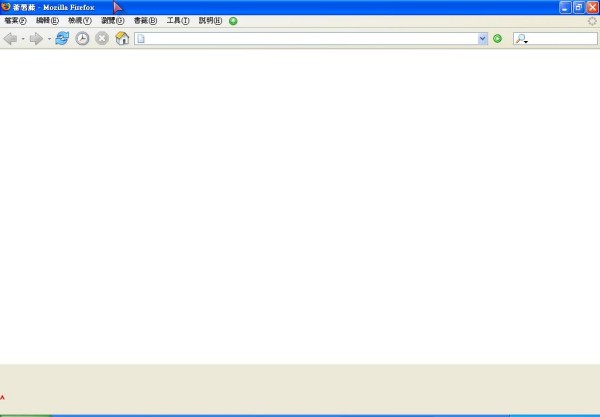Reload the page with the blue refresh icon

(62, 38)
